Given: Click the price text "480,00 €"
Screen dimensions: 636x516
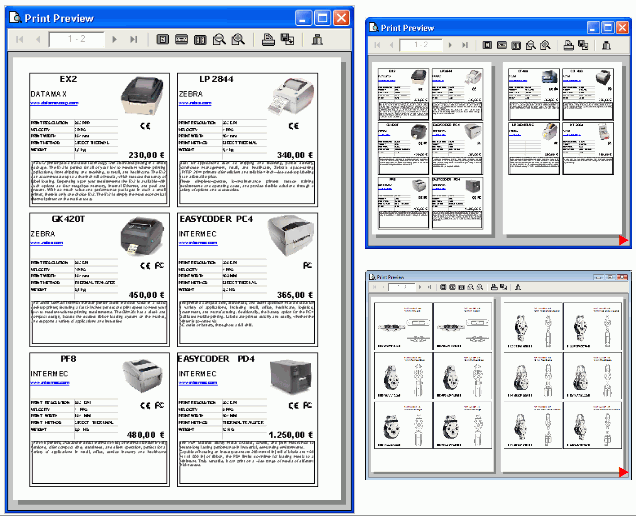Looking at the screenshot, I should click(146, 435).
